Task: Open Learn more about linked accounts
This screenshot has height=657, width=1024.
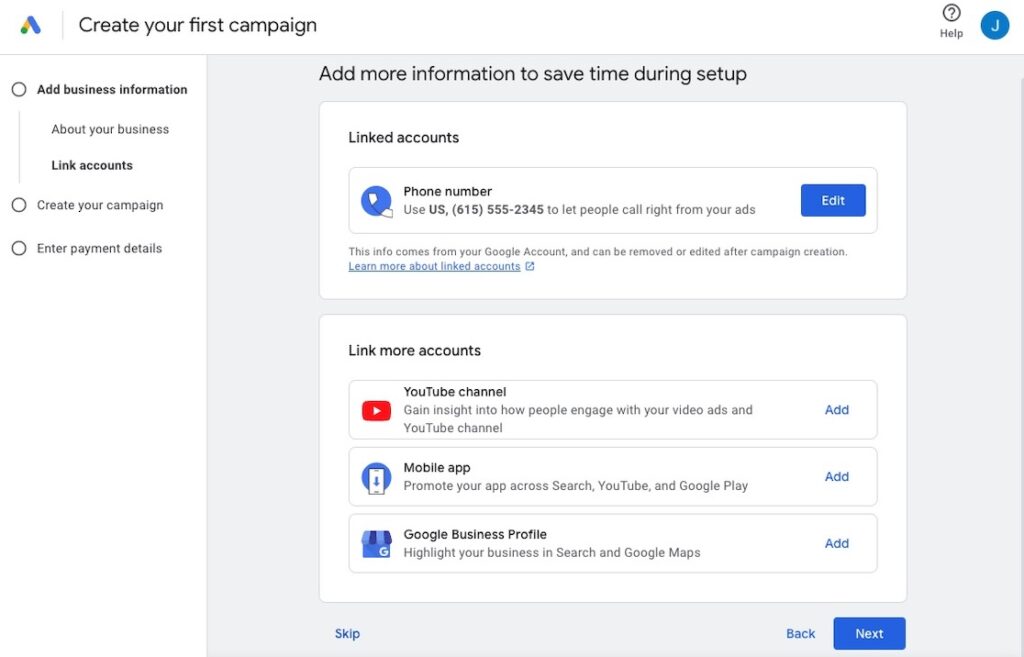Action: pyautogui.click(x=434, y=267)
